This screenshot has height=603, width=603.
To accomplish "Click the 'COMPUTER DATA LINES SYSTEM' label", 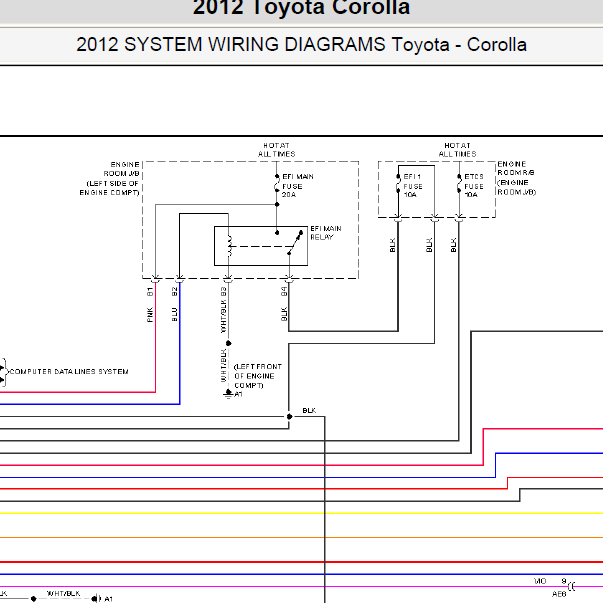I will (69, 371).
